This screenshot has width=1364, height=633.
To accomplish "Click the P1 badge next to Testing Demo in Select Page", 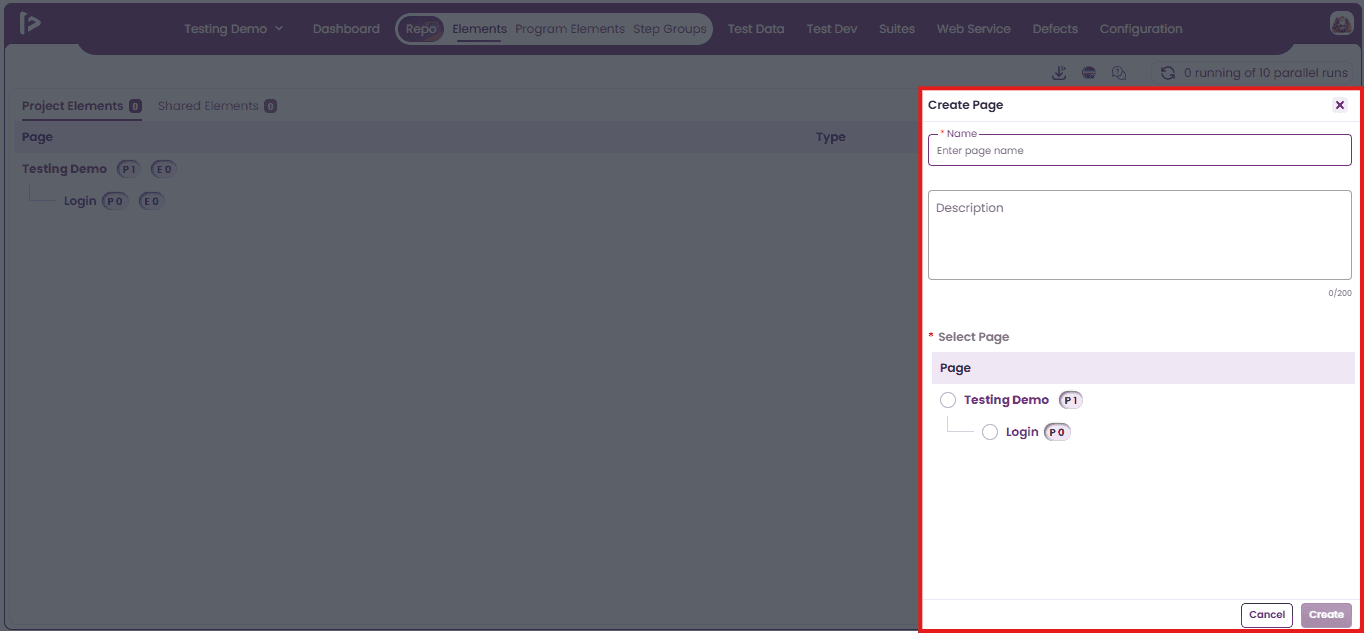I will [x=1071, y=400].
